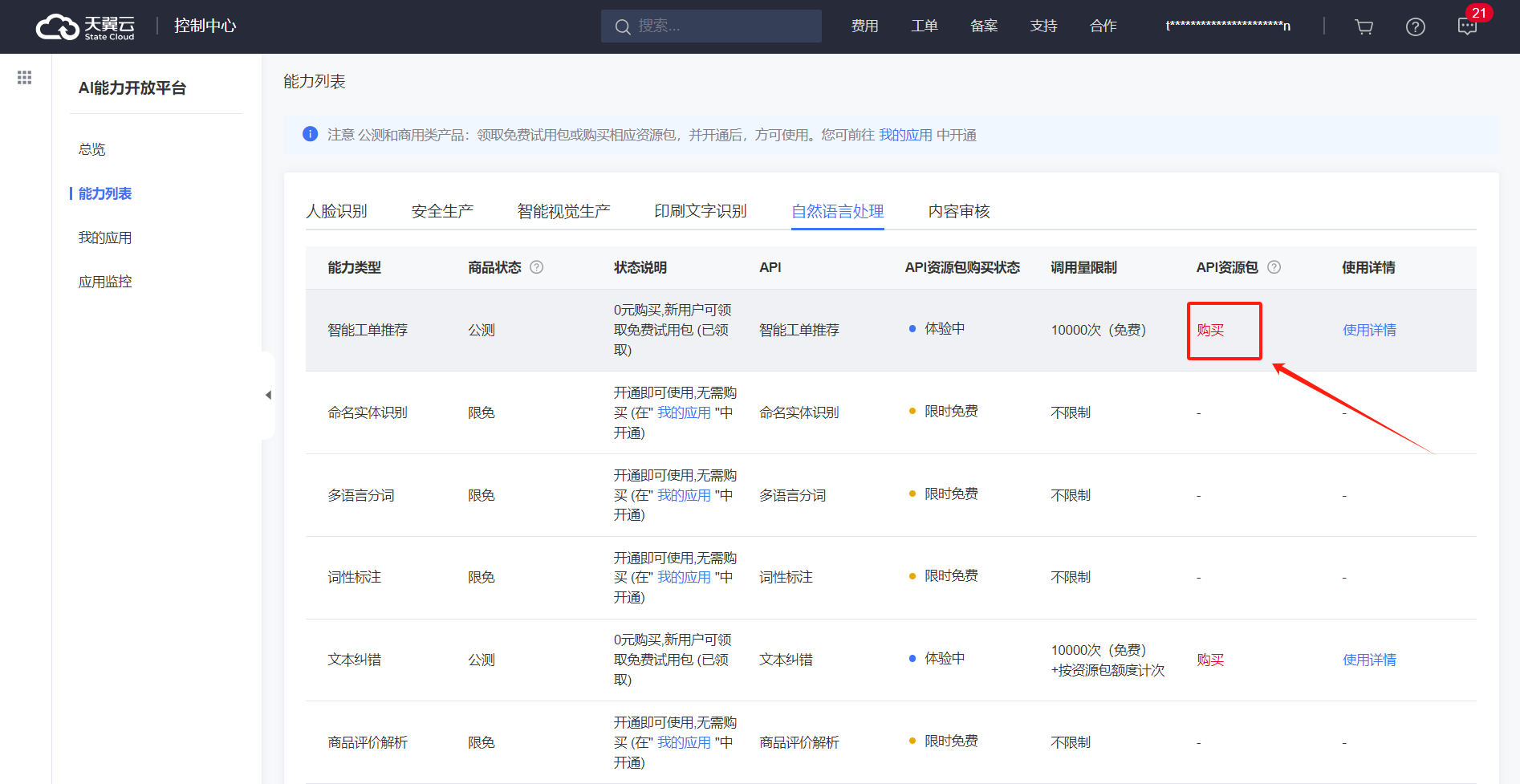1520x784 pixels.
Task: Click the 10000次 (免费) cell in 智能工单推荐 row
Action: coord(1099,330)
